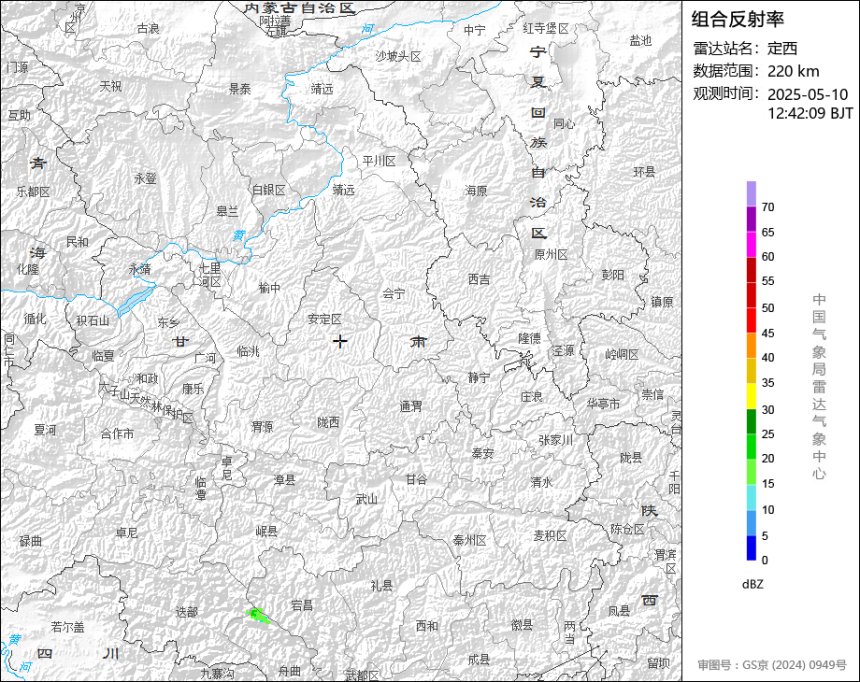Click the dBZ unit label
Viewport: 860px width, 682px height.
coord(752,584)
